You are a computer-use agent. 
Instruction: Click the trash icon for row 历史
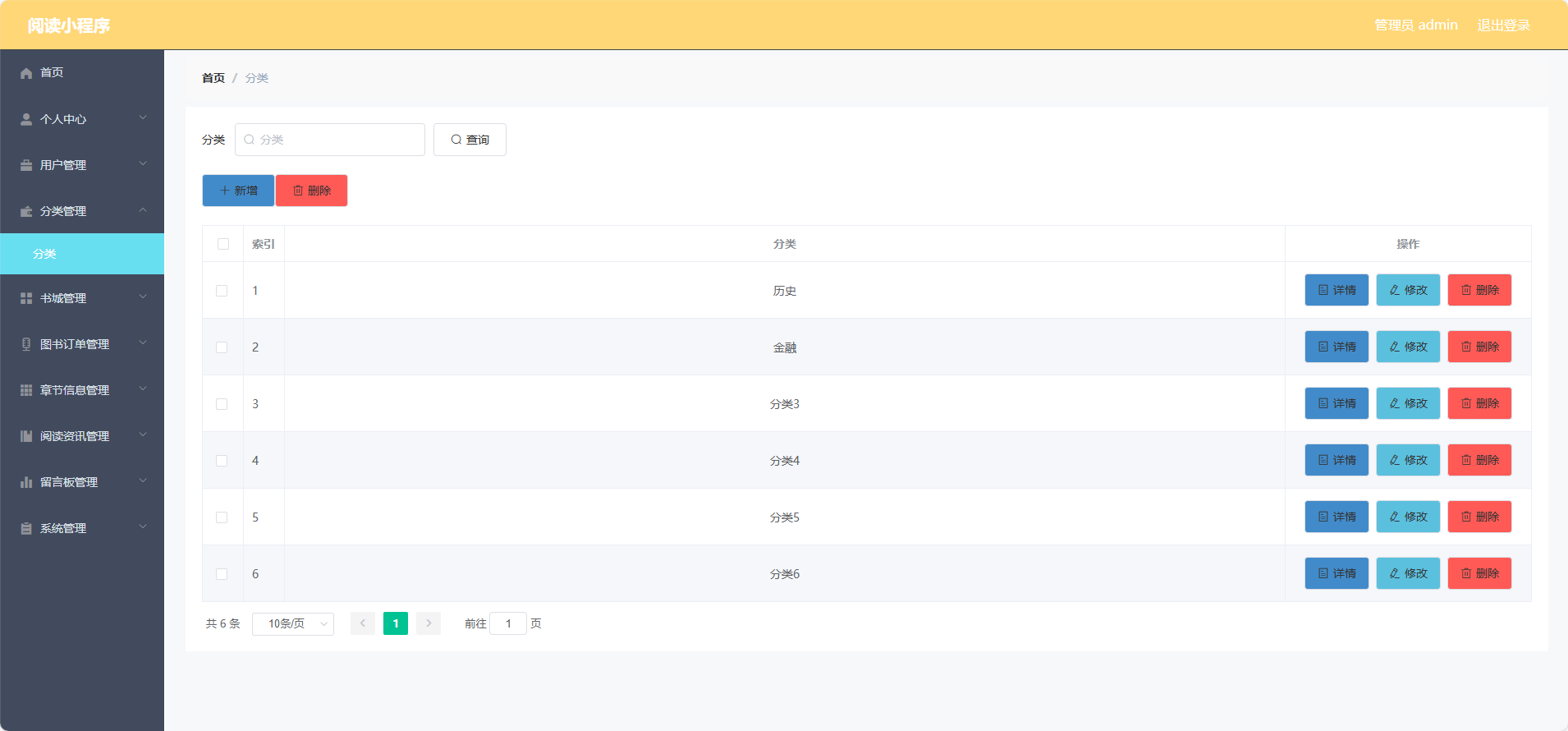1466,290
